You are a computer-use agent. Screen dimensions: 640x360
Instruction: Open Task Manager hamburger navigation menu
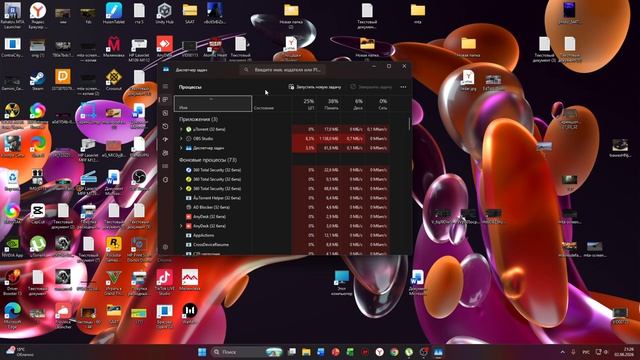[165, 87]
